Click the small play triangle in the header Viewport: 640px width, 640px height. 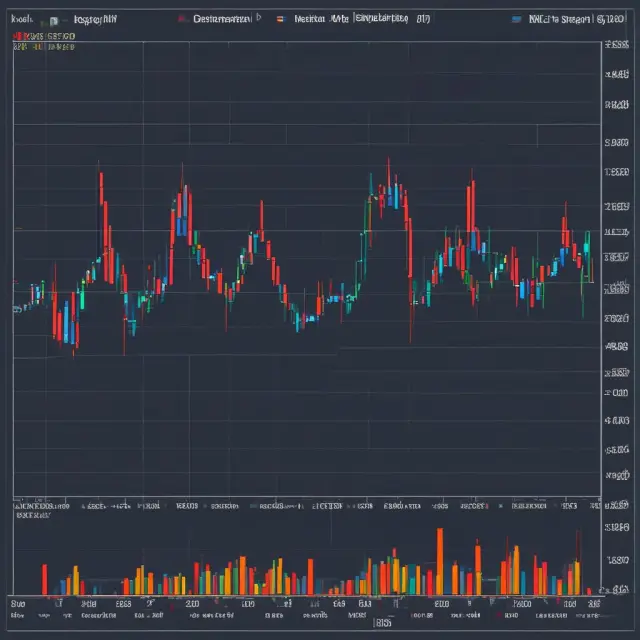[x=258, y=18]
